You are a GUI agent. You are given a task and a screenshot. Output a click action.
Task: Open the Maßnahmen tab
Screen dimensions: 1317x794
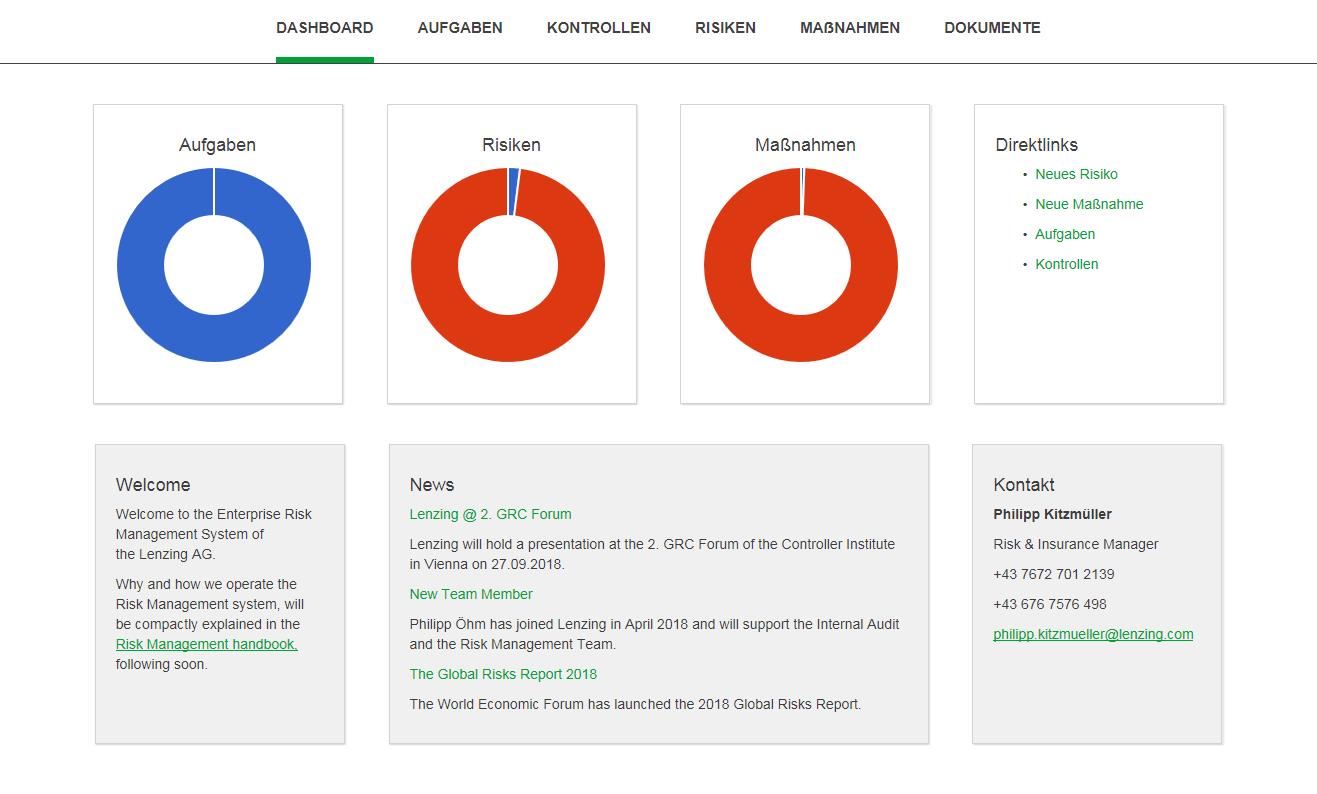pyautogui.click(x=850, y=28)
